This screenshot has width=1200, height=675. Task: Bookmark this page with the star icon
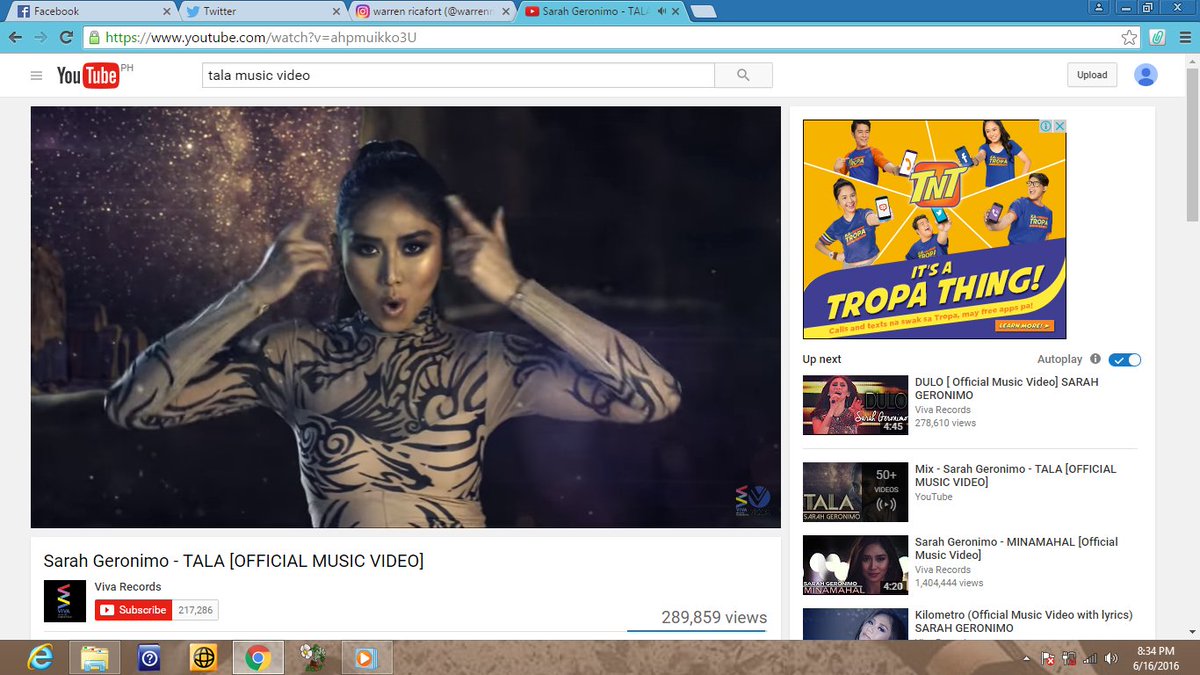(x=1129, y=37)
